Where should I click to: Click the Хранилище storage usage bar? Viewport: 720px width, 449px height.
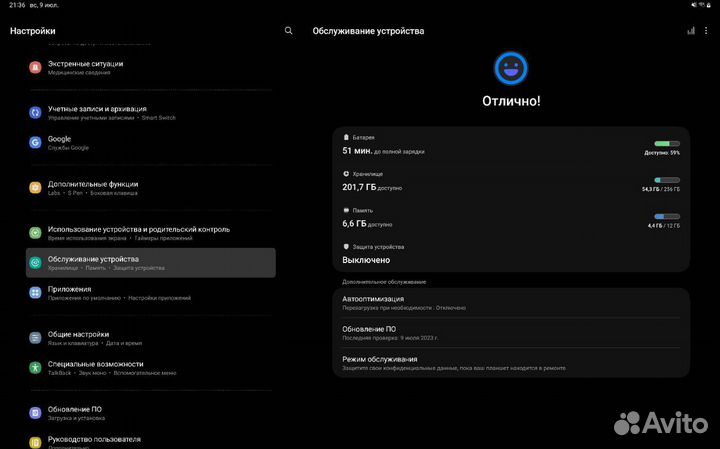(666, 180)
